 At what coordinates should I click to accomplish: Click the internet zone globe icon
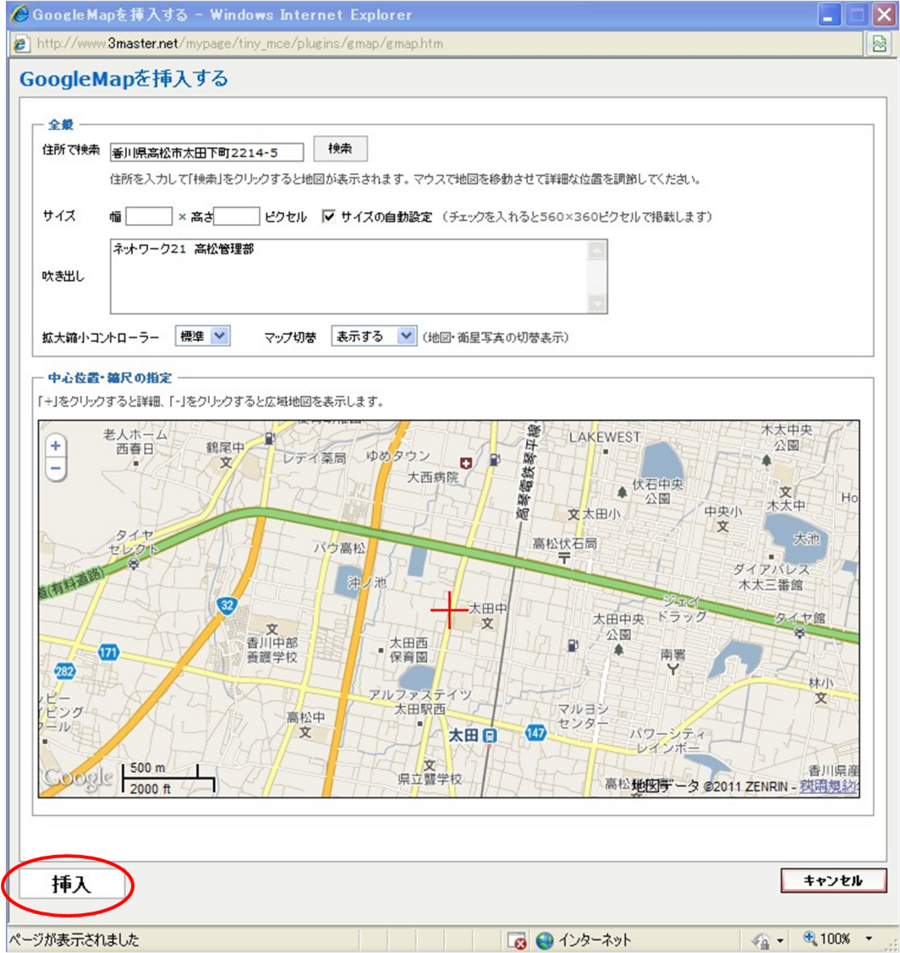tap(545, 940)
